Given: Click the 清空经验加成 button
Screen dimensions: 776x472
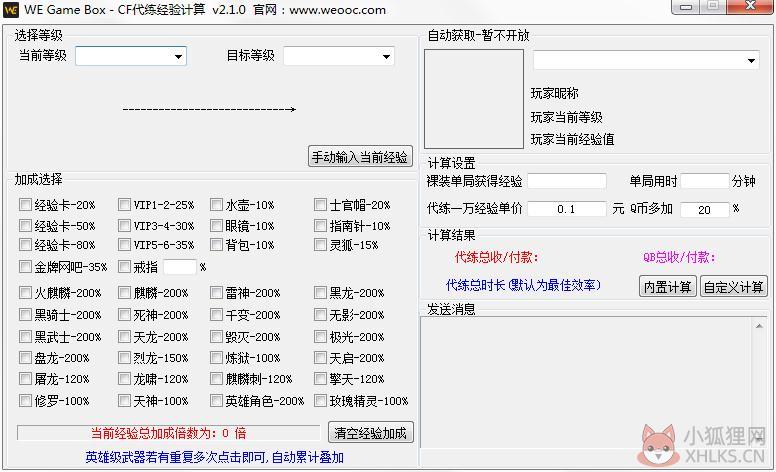Looking at the screenshot, I should click(x=371, y=433).
